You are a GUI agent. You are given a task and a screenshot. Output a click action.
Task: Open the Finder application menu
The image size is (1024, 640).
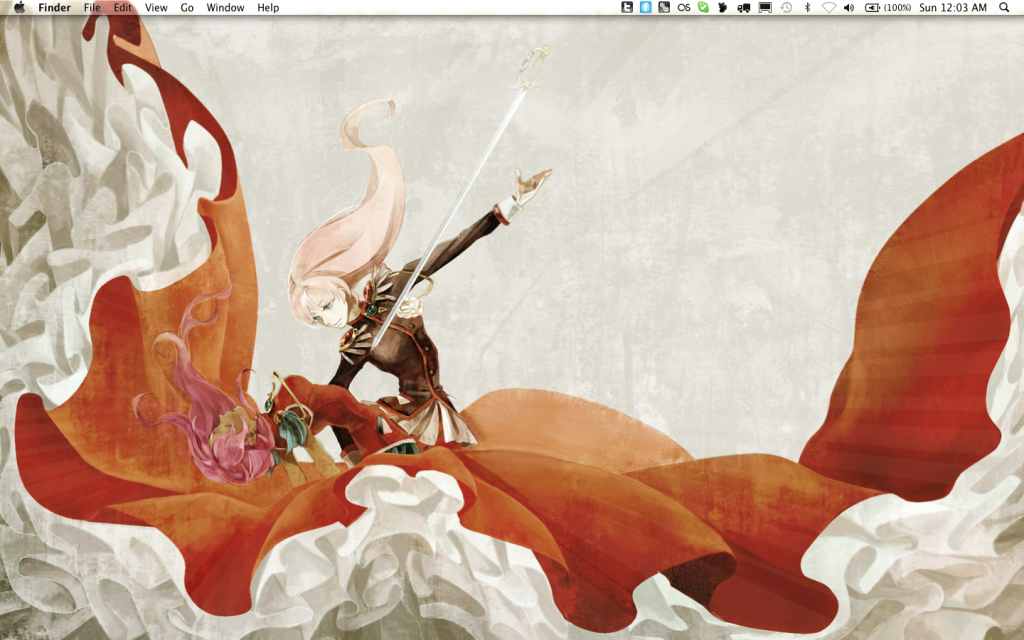point(54,8)
